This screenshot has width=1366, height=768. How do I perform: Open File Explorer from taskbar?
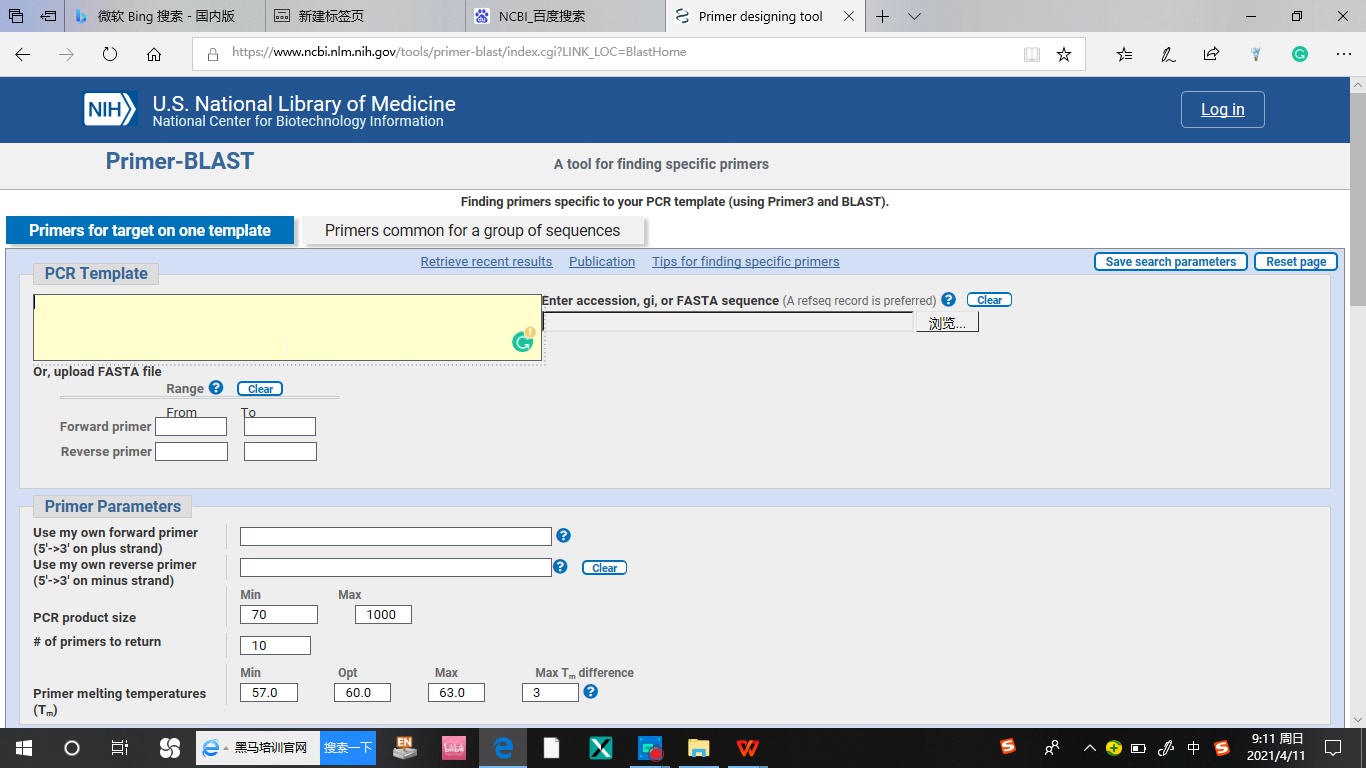(x=698, y=748)
